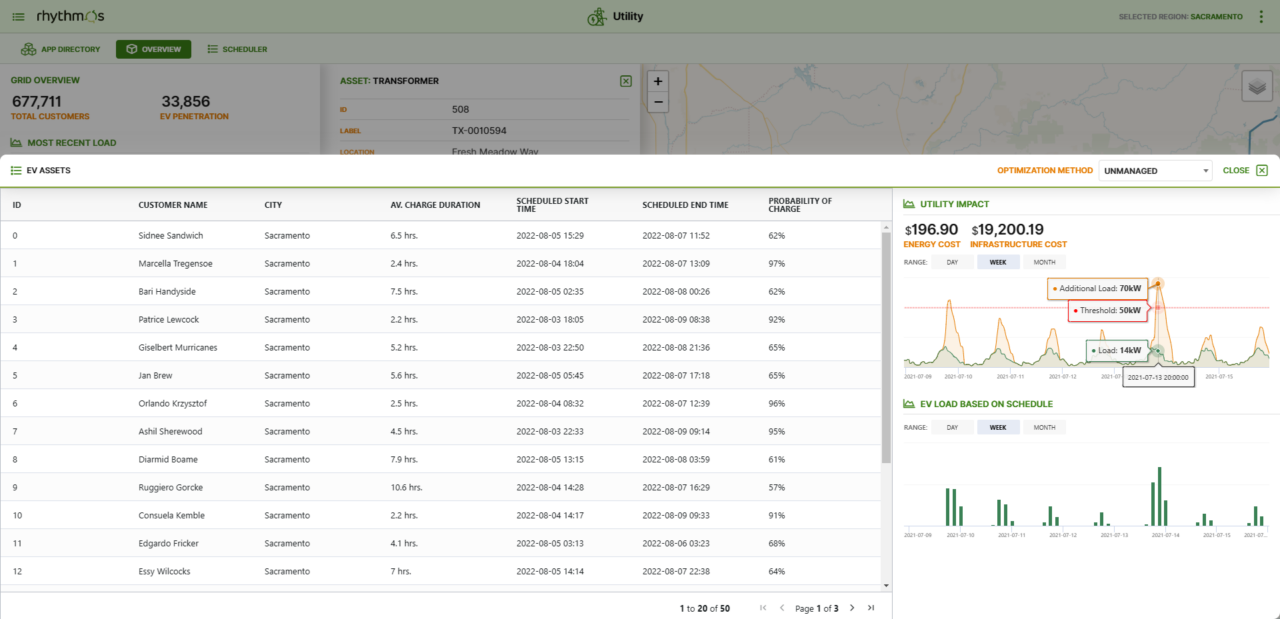Select Day range for EV Load chart
1280x619 pixels.
(952, 427)
